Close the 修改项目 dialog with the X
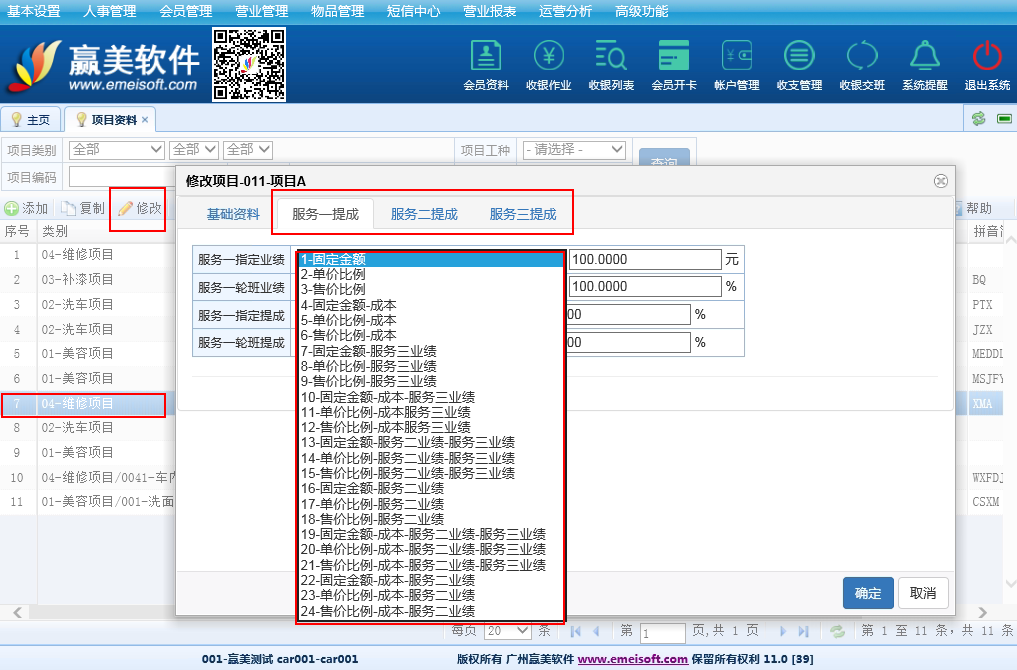 click(940, 181)
